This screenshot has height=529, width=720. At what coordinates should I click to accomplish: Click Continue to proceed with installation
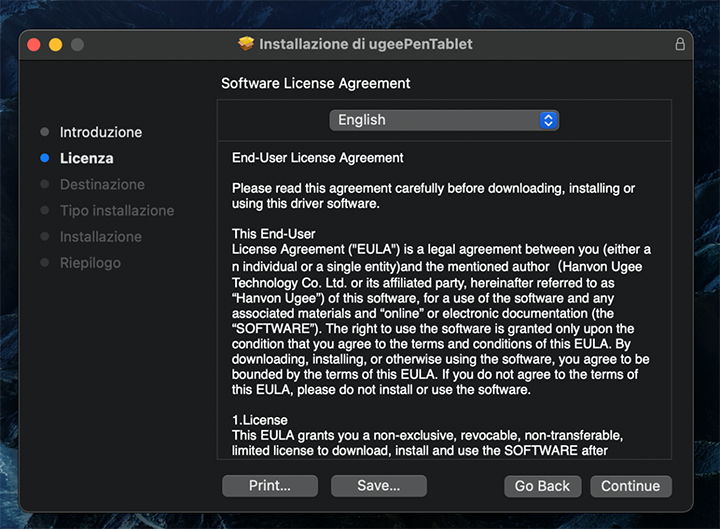[630, 486]
